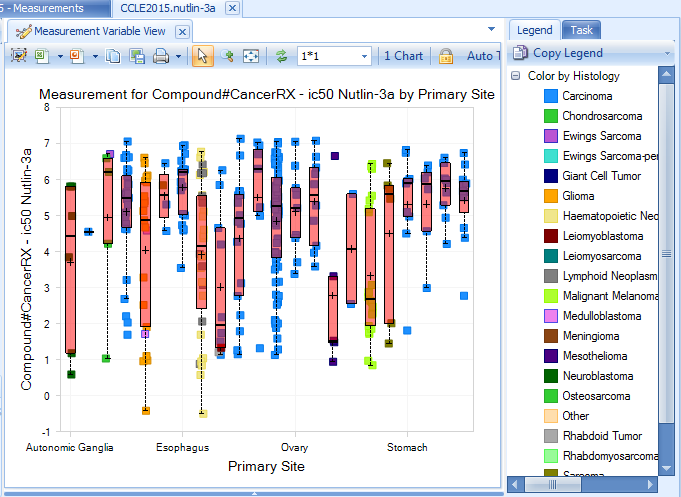The width and height of the screenshot is (681, 497).
Task: Click the Medulloblastoma pink swatch
Action: point(551,316)
